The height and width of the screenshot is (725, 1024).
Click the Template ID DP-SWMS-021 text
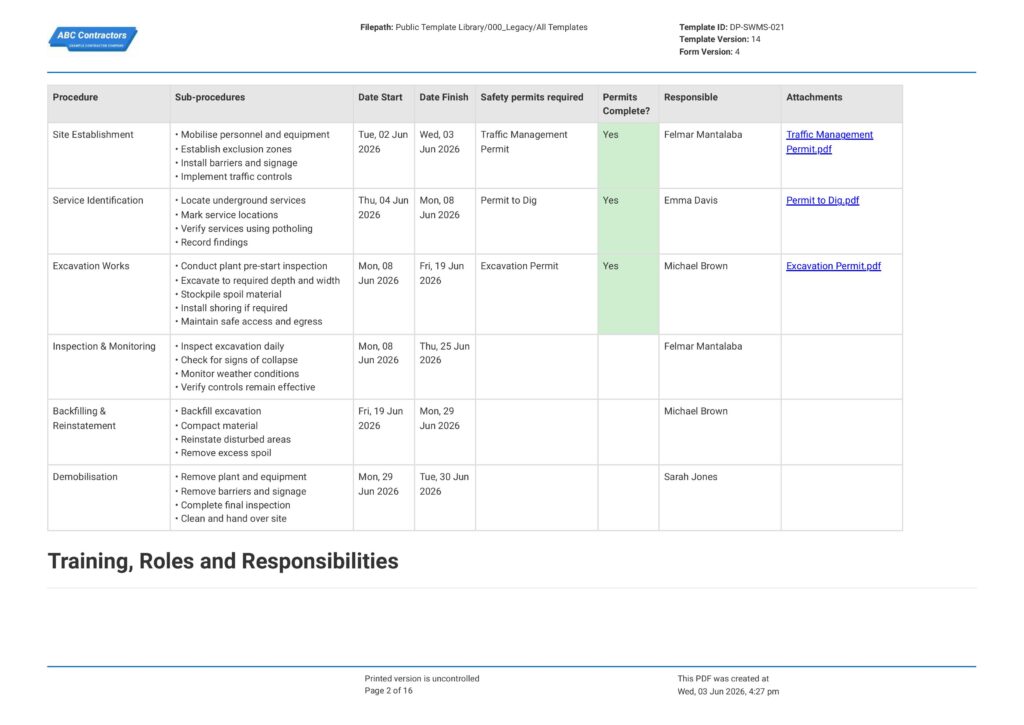[731, 27]
